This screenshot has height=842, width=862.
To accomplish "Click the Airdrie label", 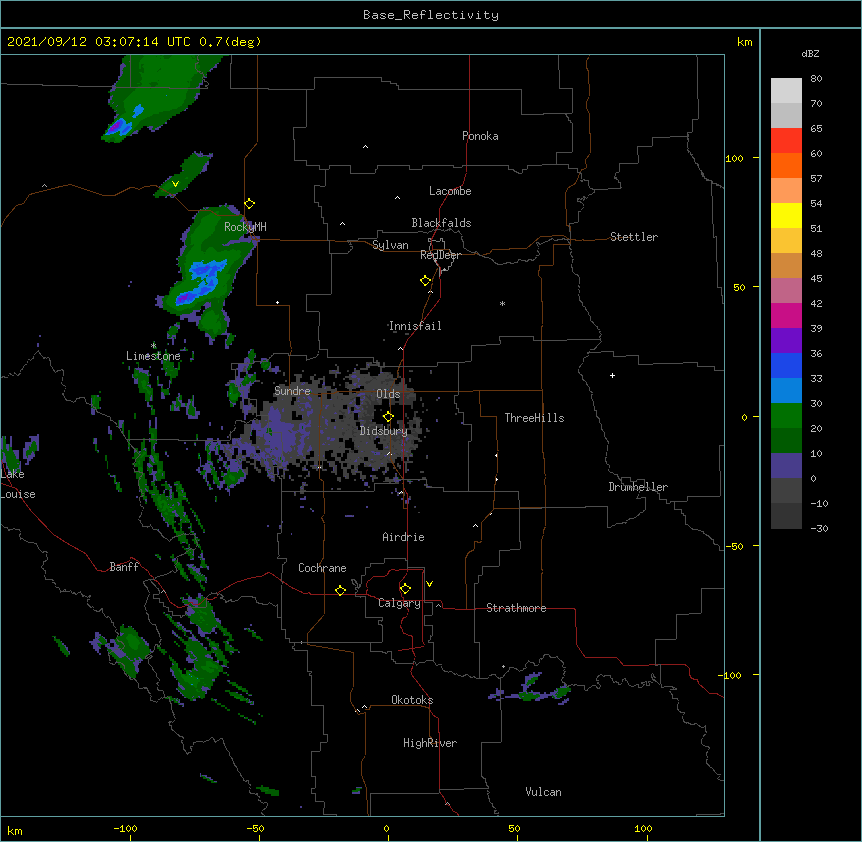I will (404, 537).
